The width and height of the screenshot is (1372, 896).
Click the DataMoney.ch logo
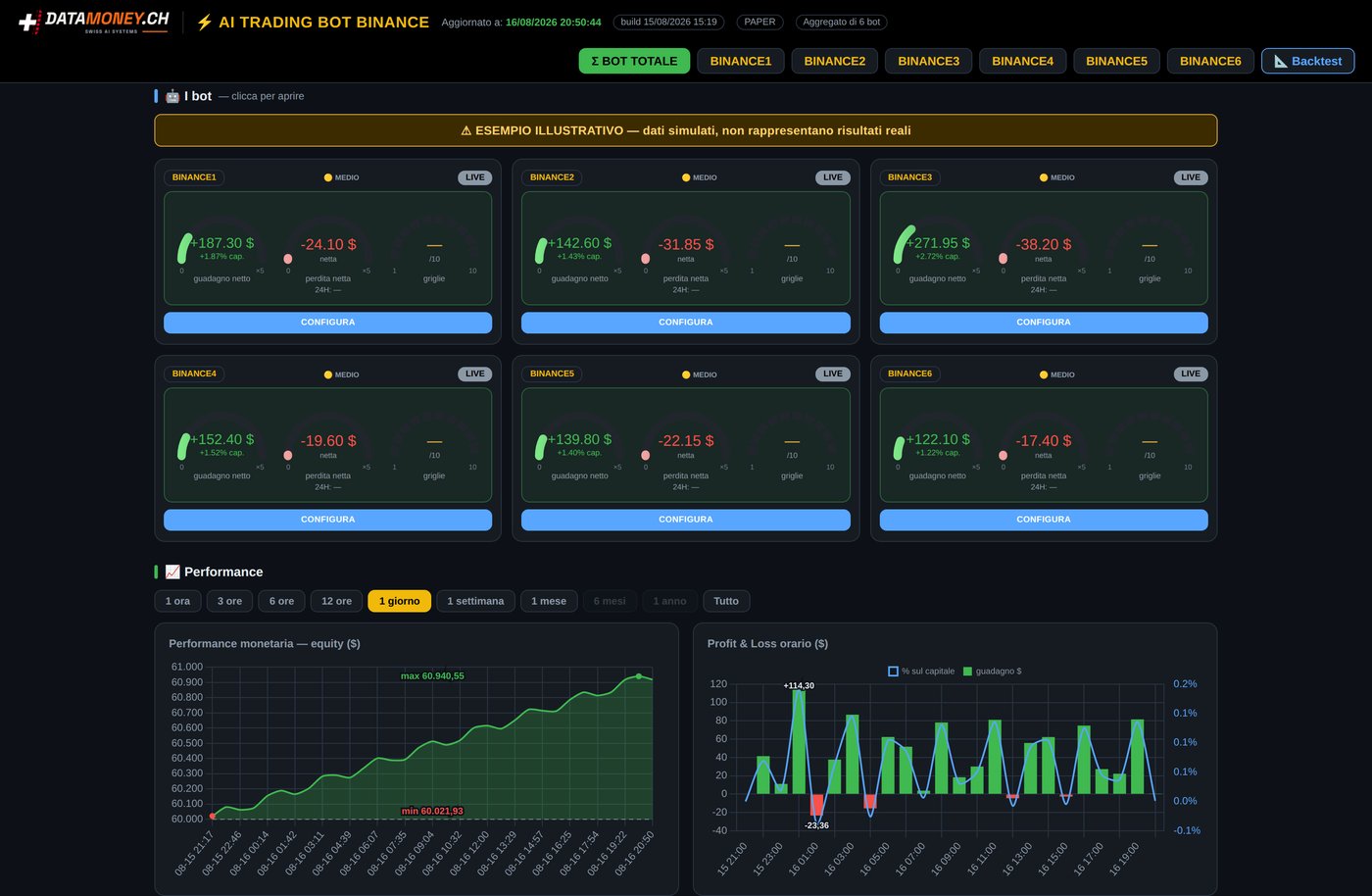point(94,22)
